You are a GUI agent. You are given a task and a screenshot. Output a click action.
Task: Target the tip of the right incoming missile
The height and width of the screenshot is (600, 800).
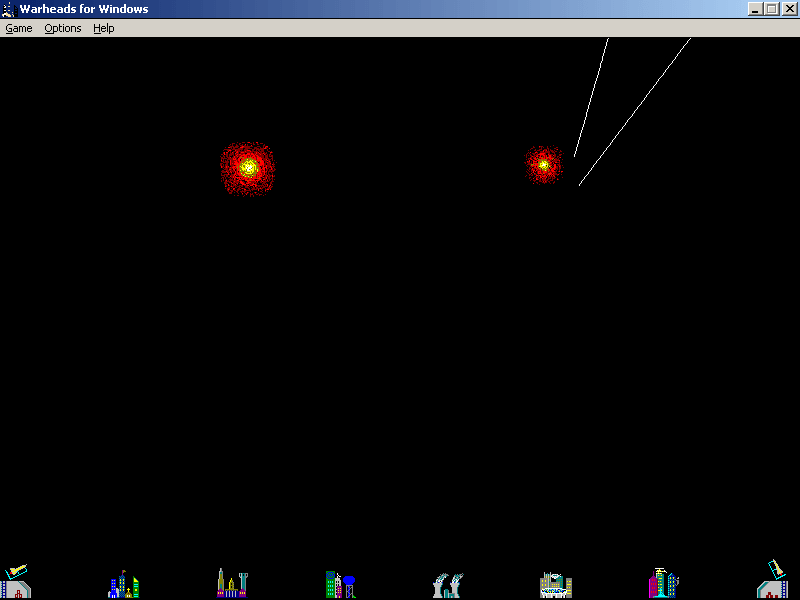580,185
